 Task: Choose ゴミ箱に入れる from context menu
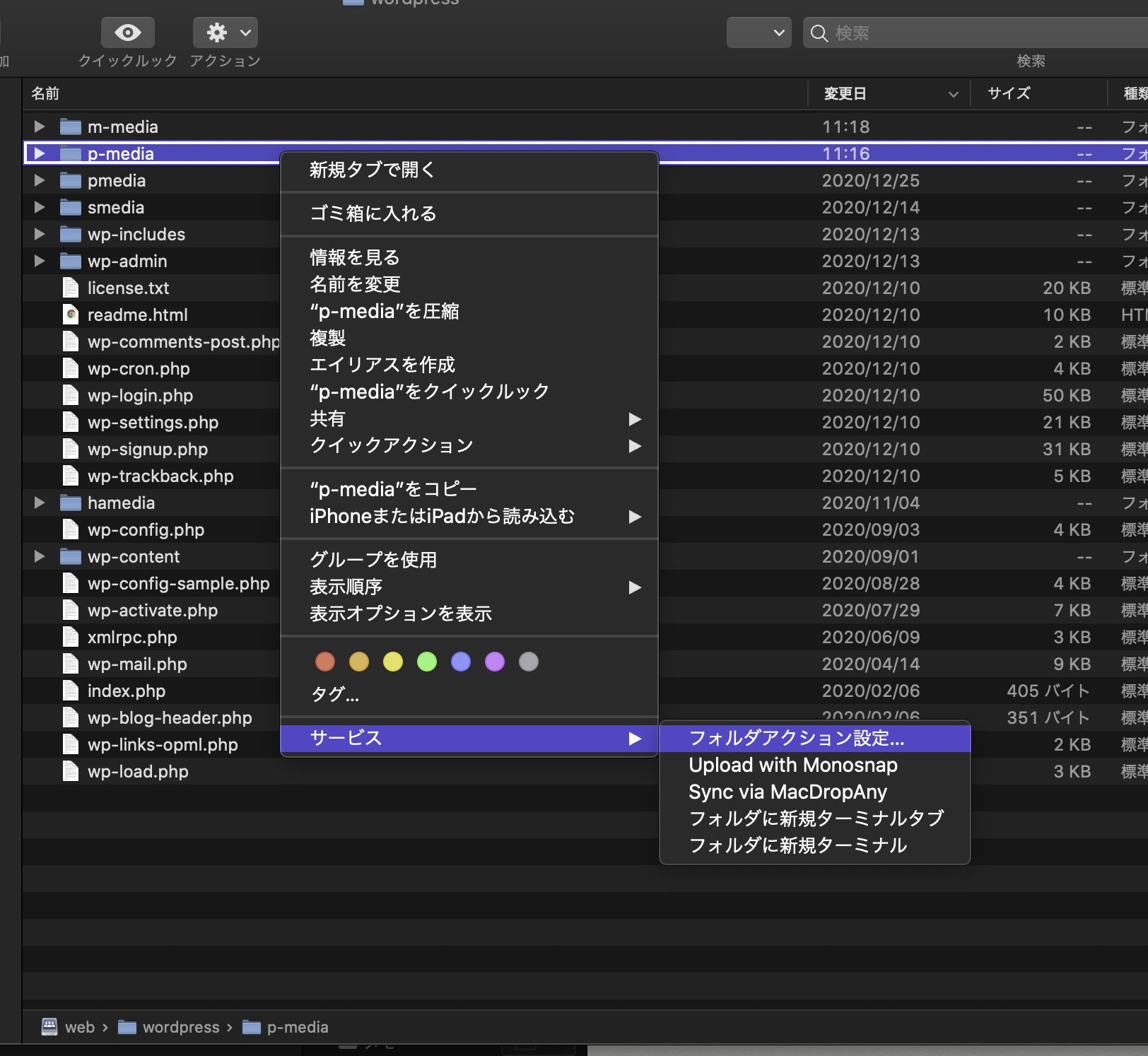pos(373,213)
